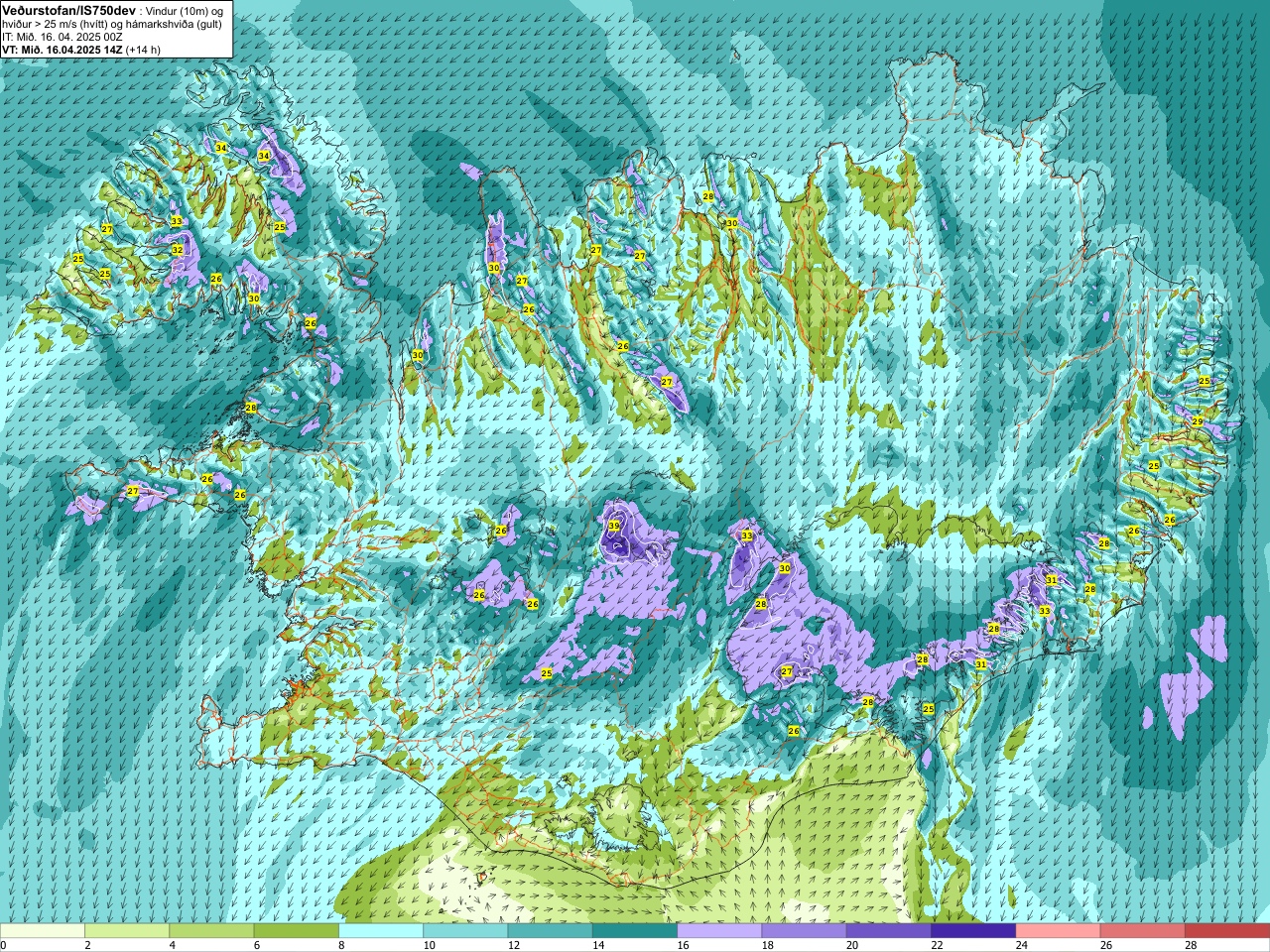Click the medium purple 18–20 legend swatch

pyautogui.click(x=805, y=931)
